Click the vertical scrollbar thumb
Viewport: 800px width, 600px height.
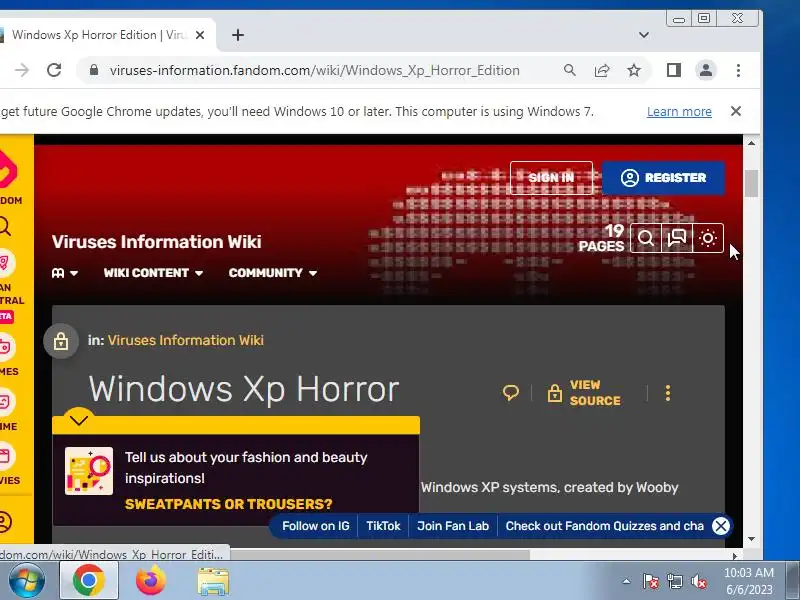(751, 183)
